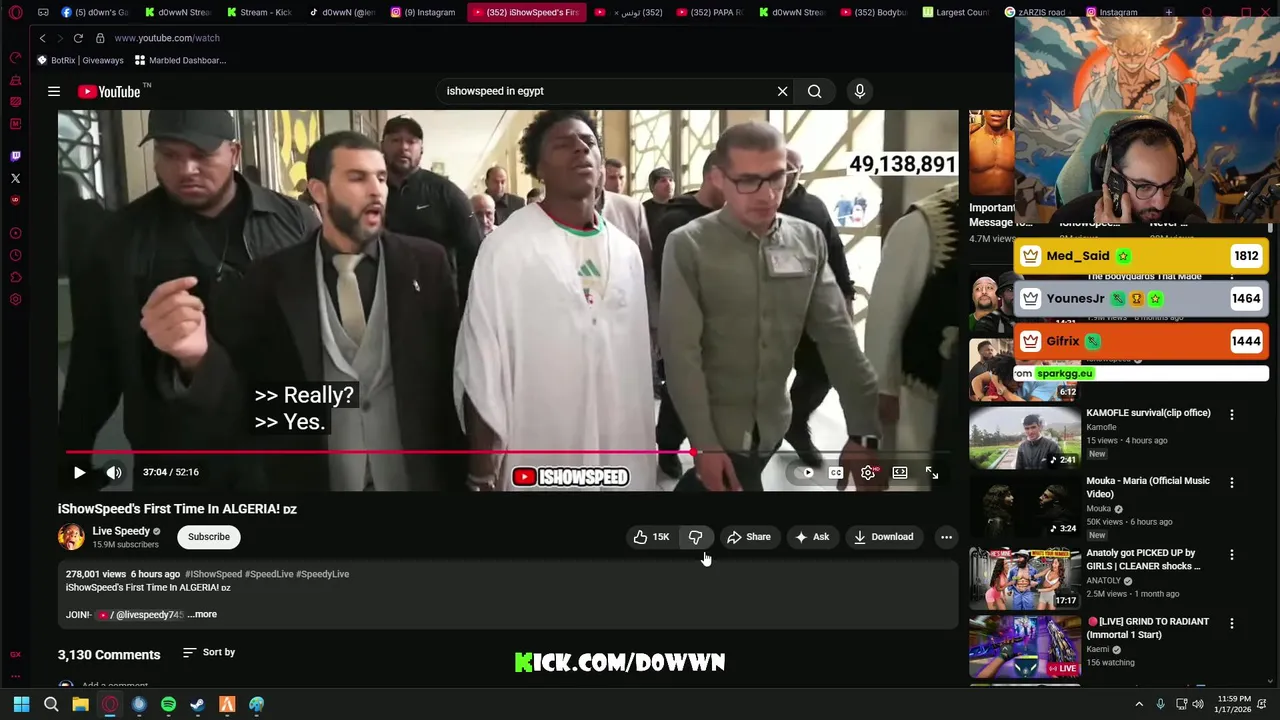Click Download below the video
The width and height of the screenshot is (1280, 720).
tap(883, 537)
